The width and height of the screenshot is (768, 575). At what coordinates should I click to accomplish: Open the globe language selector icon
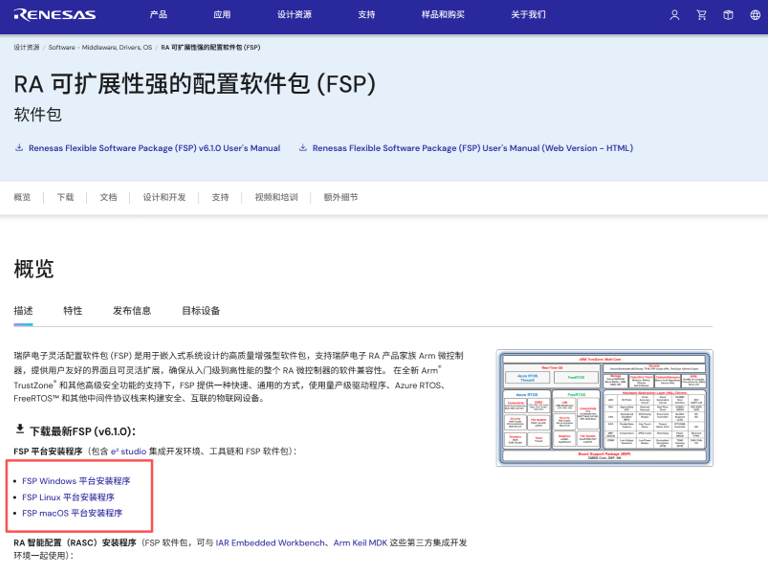pyautogui.click(x=755, y=15)
